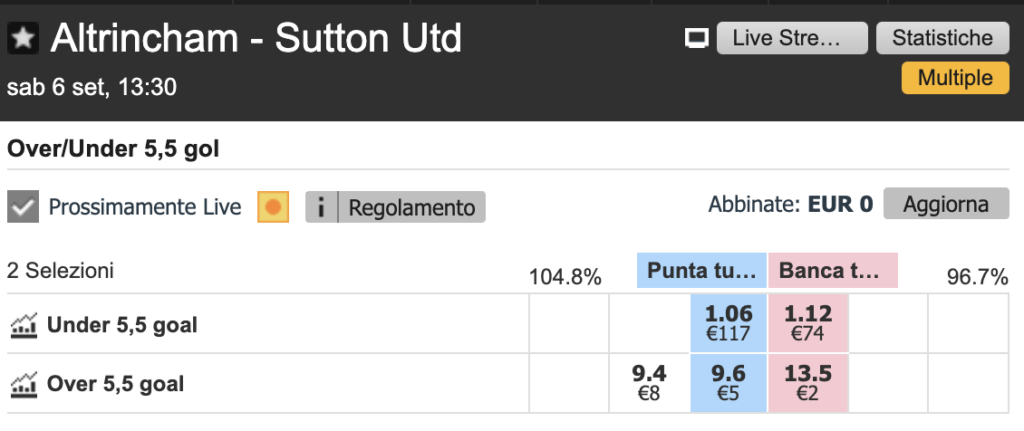Open the Over 5,5 goal chart icon
Image resolution: width=1024 pixels, height=431 pixels.
click(x=24, y=384)
